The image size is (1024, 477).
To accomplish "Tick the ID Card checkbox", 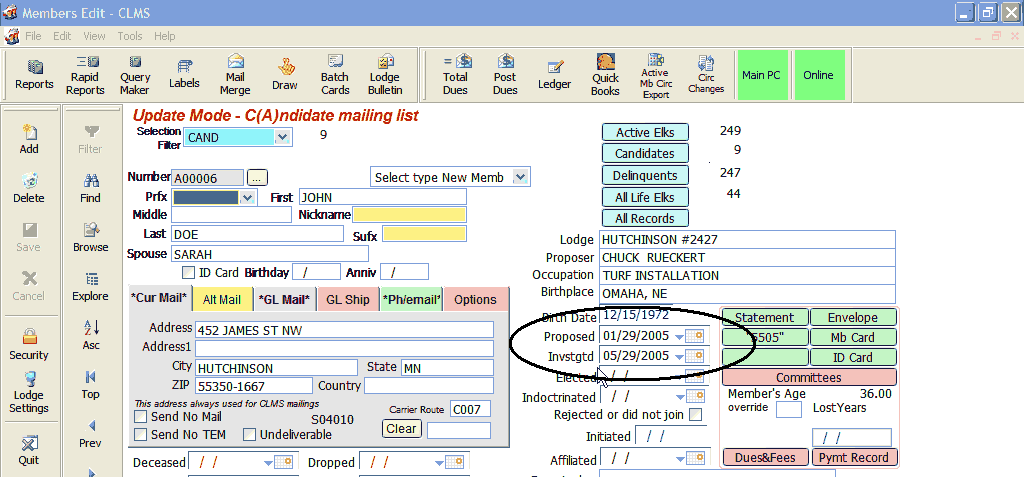I will coord(188,272).
